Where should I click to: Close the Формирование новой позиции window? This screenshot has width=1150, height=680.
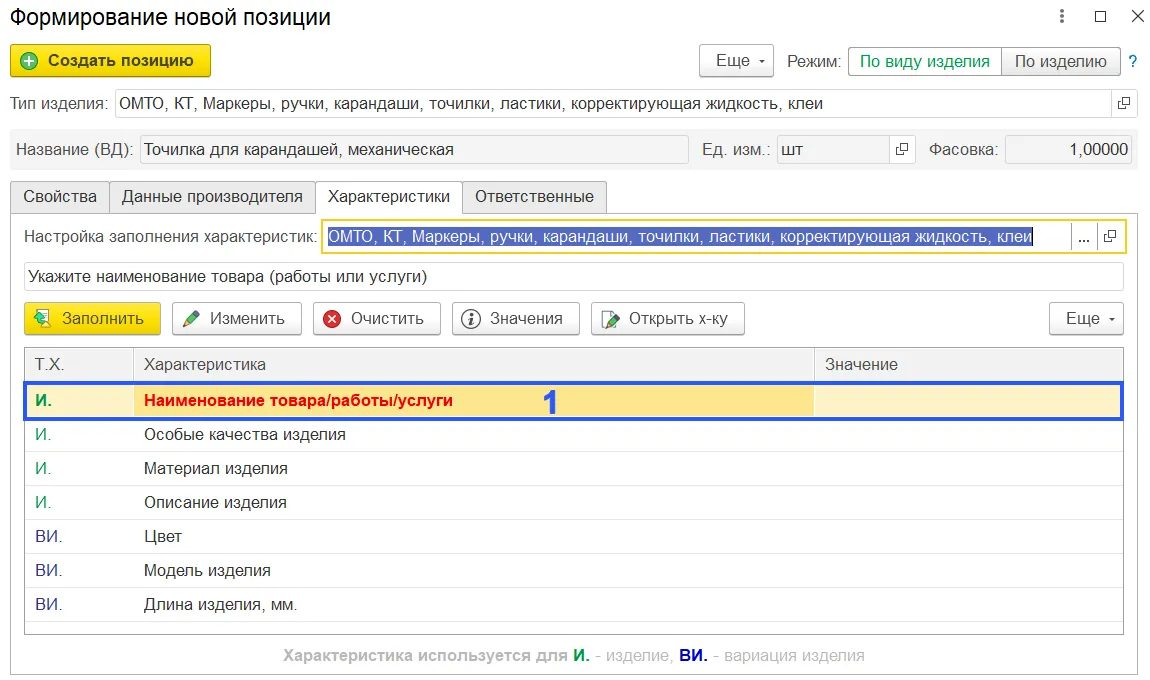(x=1138, y=16)
